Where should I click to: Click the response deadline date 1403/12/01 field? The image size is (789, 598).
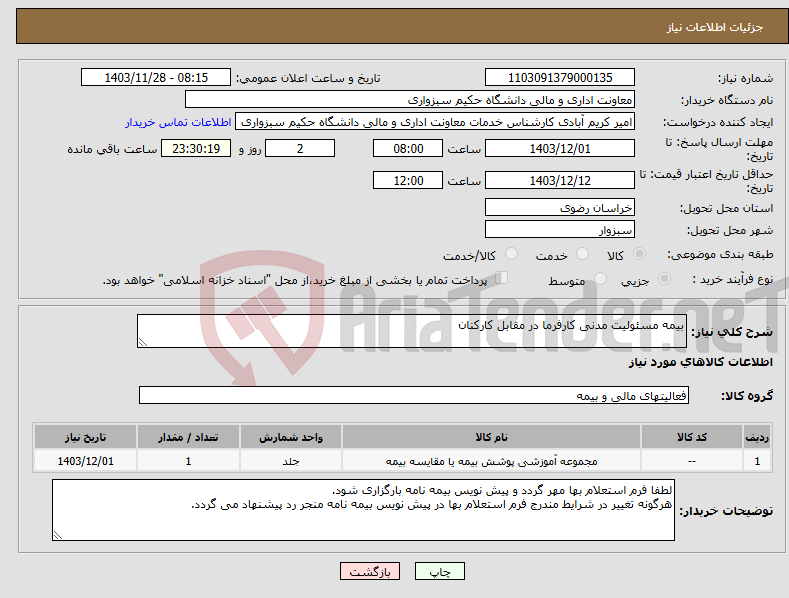(560, 148)
